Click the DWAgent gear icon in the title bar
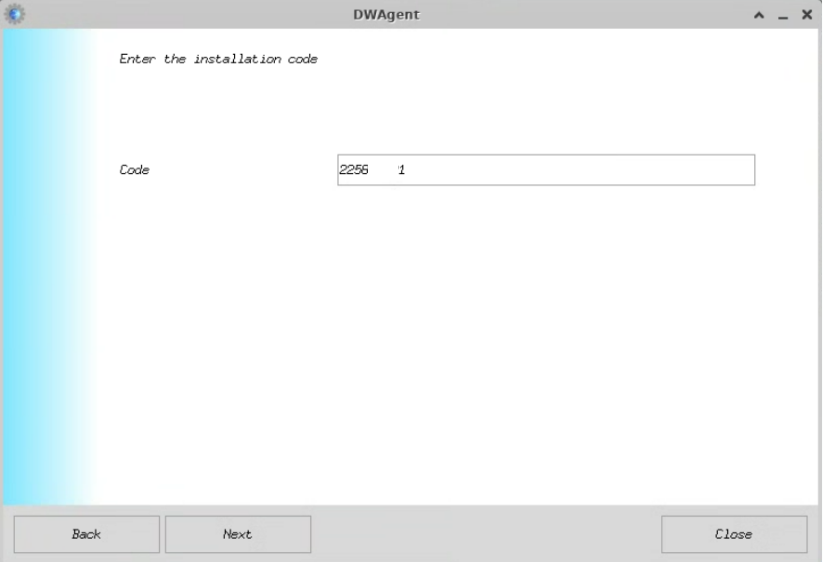Viewport: 823px width, 562px height. pyautogui.click(x=15, y=14)
